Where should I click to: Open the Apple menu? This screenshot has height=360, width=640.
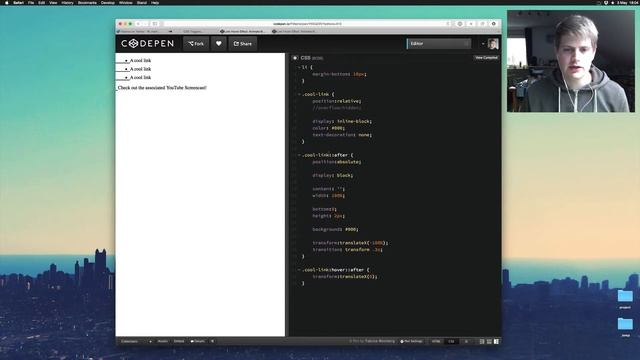7,2
